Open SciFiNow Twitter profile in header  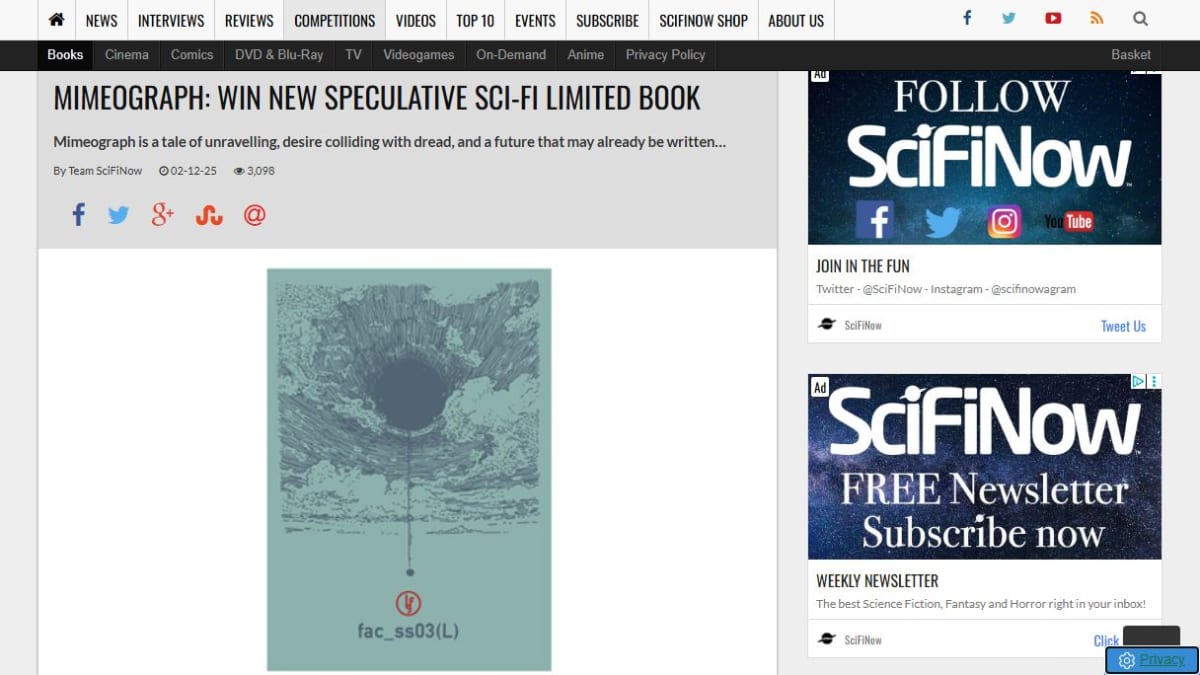(1009, 18)
